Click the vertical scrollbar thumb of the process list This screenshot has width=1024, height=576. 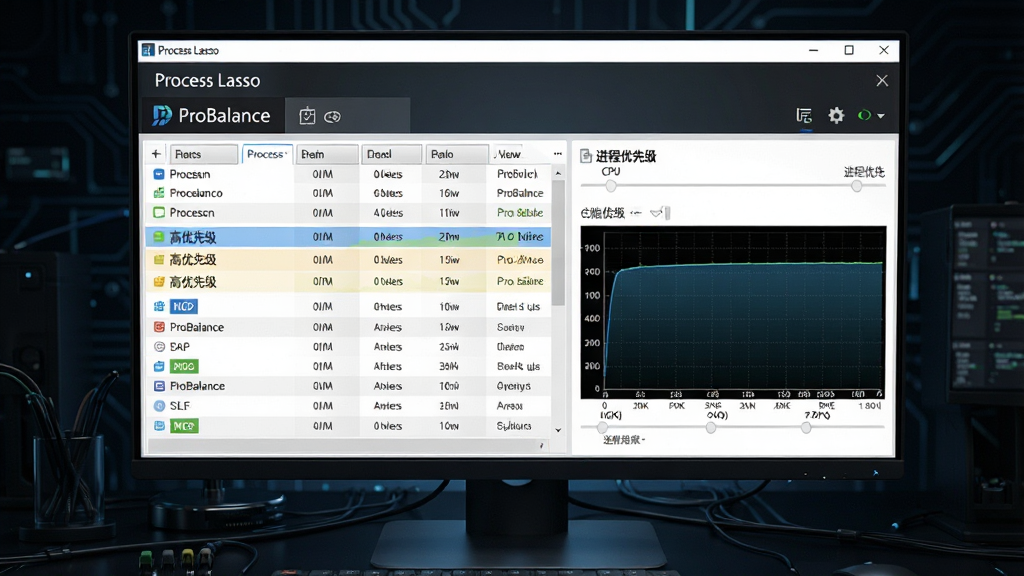(558, 242)
